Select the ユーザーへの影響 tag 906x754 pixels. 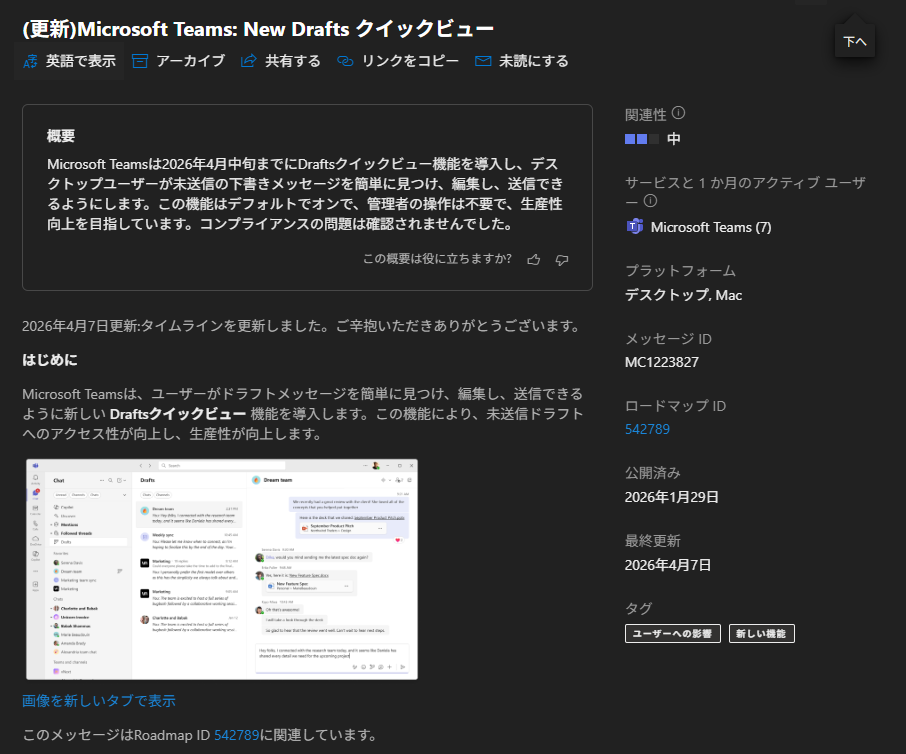(x=672, y=633)
